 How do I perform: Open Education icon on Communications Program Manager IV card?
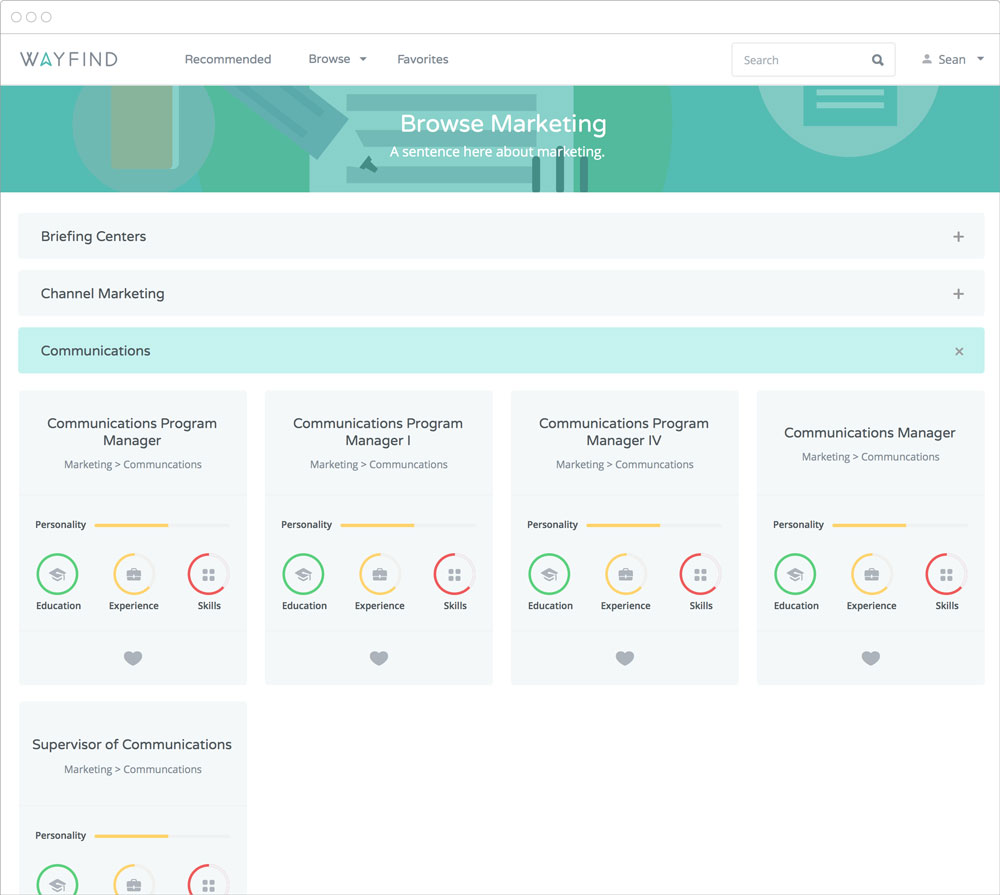[549, 574]
